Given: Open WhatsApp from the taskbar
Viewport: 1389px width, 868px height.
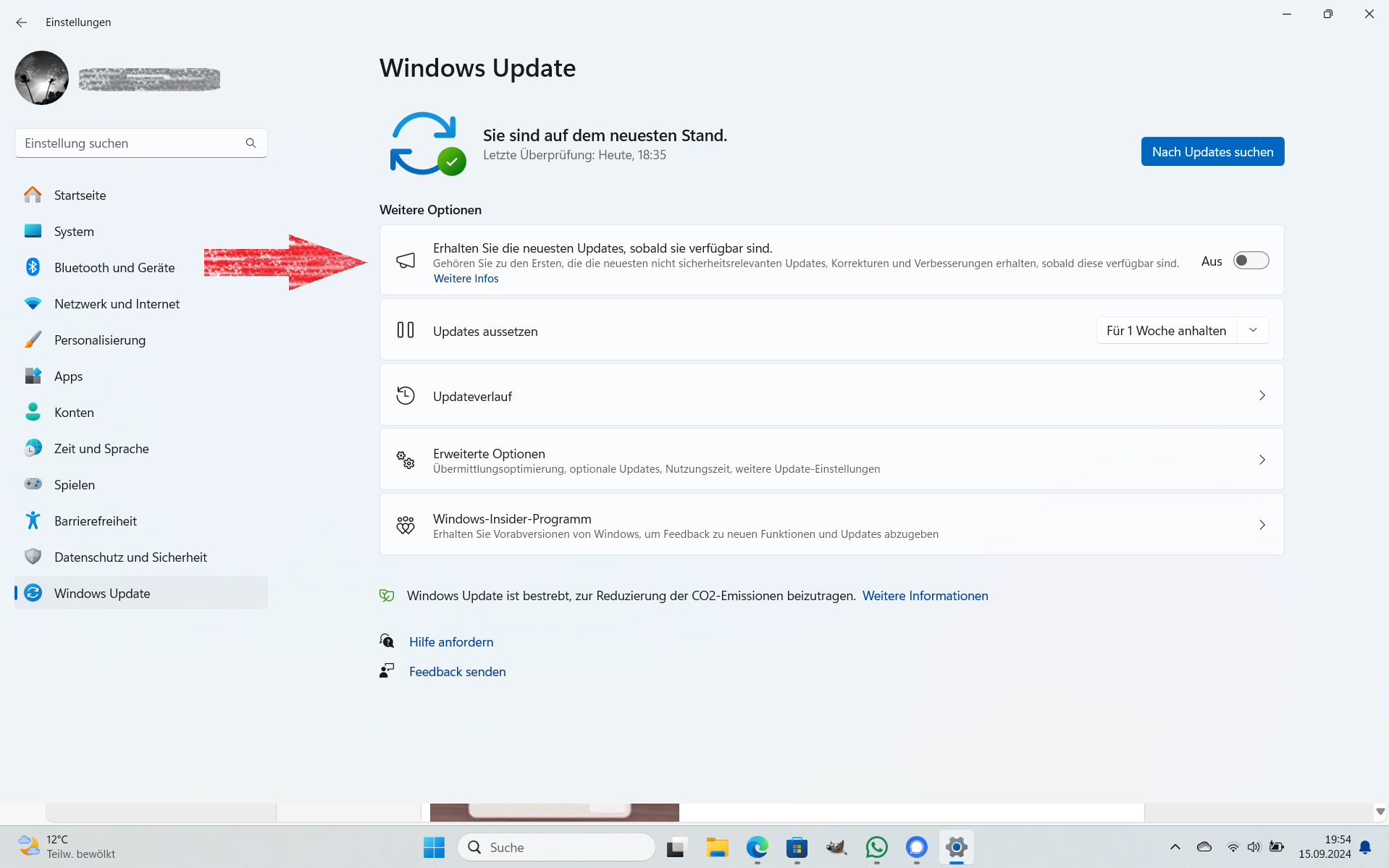Looking at the screenshot, I should click(x=876, y=847).
